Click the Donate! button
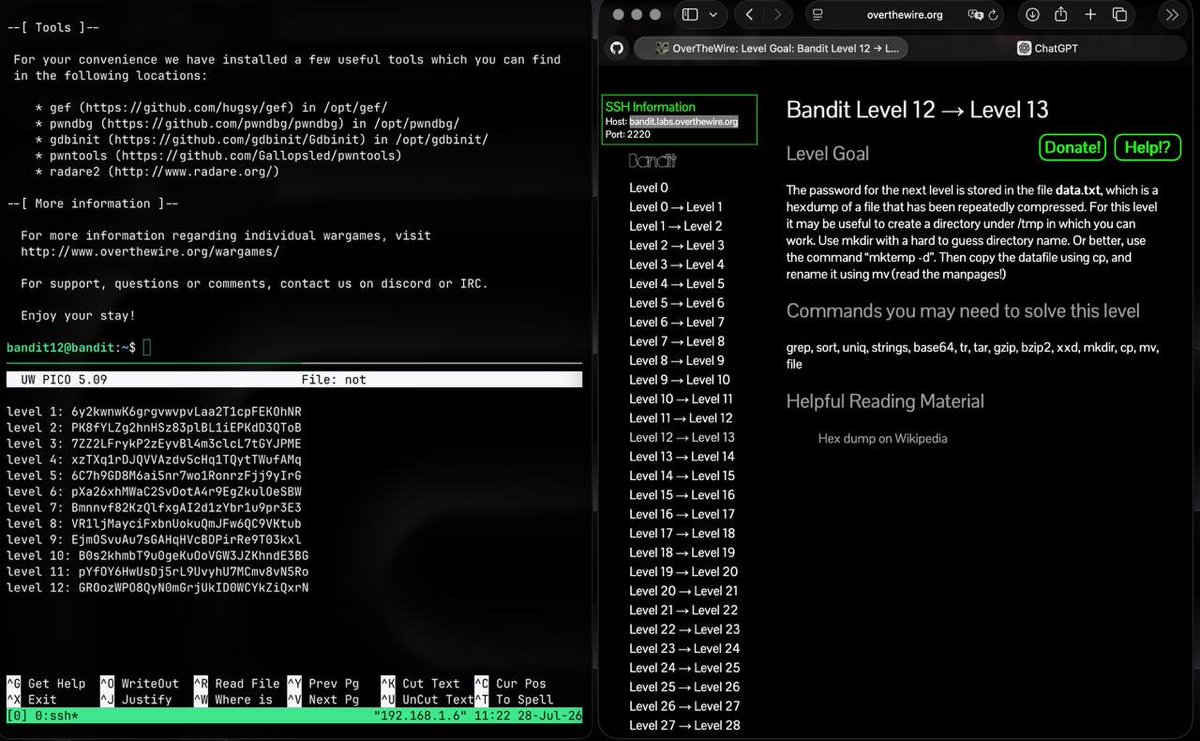 [x=1072, y=147]
